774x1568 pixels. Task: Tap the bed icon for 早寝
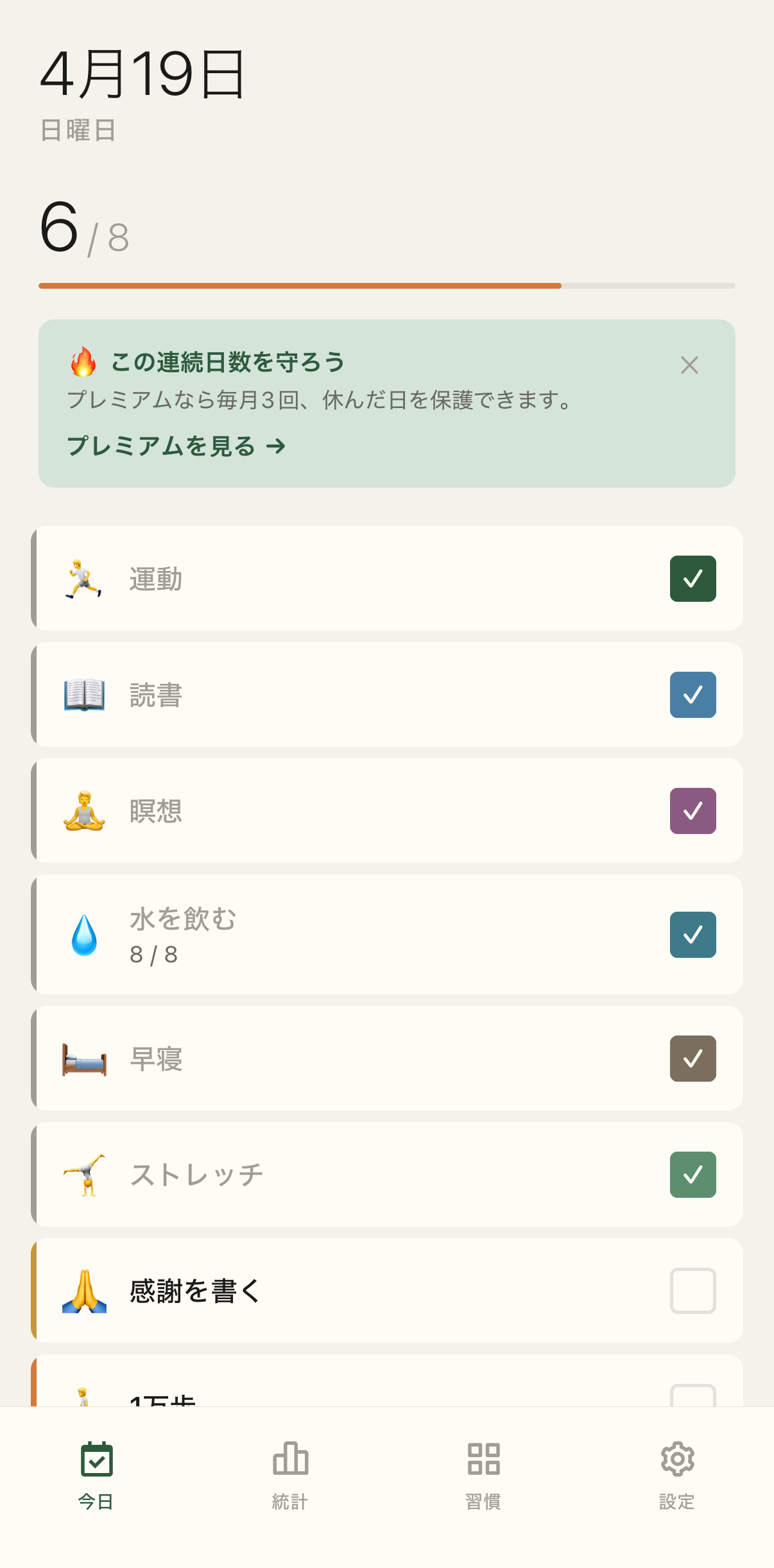84,1059
